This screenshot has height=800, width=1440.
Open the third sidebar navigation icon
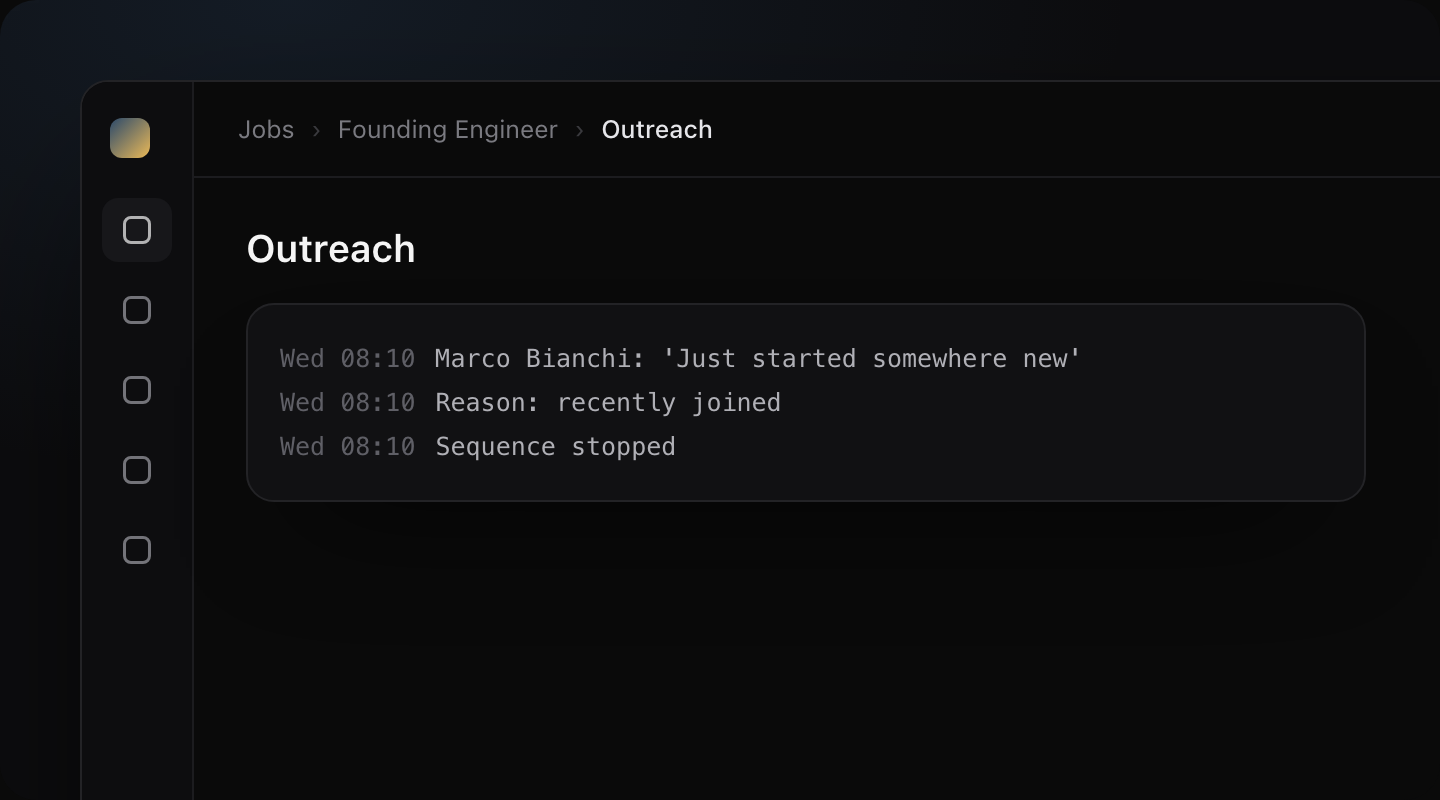click(137, 390)
